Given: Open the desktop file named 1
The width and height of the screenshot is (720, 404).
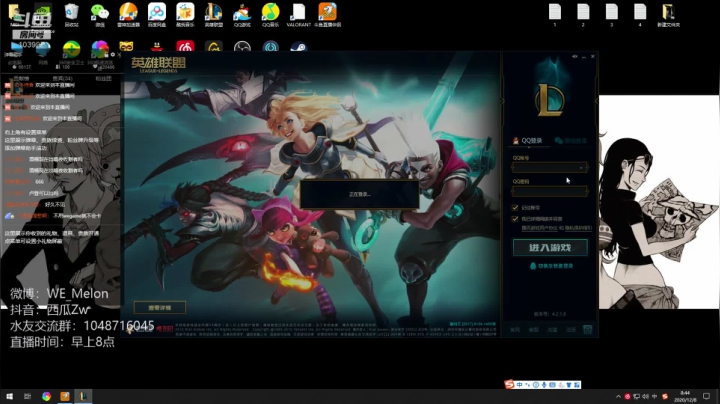Looking at the screenshot, I should pos(555,15).
